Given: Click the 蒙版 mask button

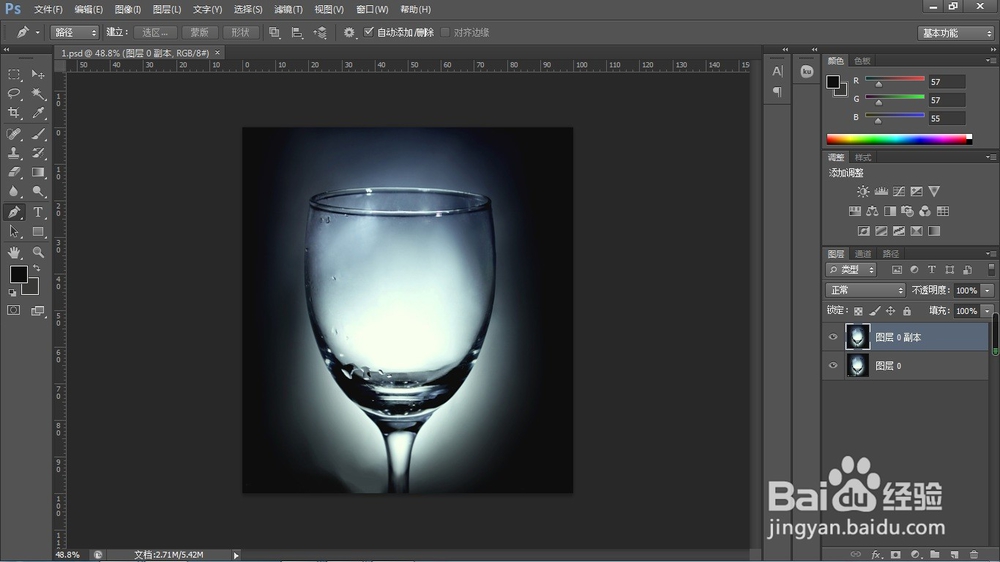Looking at the screenshot, I should pyautogui.click(x=200, y=33).
